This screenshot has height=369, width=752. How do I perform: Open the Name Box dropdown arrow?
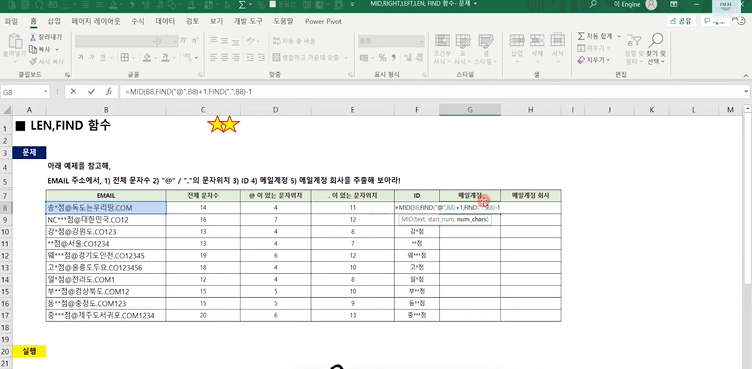pos(46,91)
